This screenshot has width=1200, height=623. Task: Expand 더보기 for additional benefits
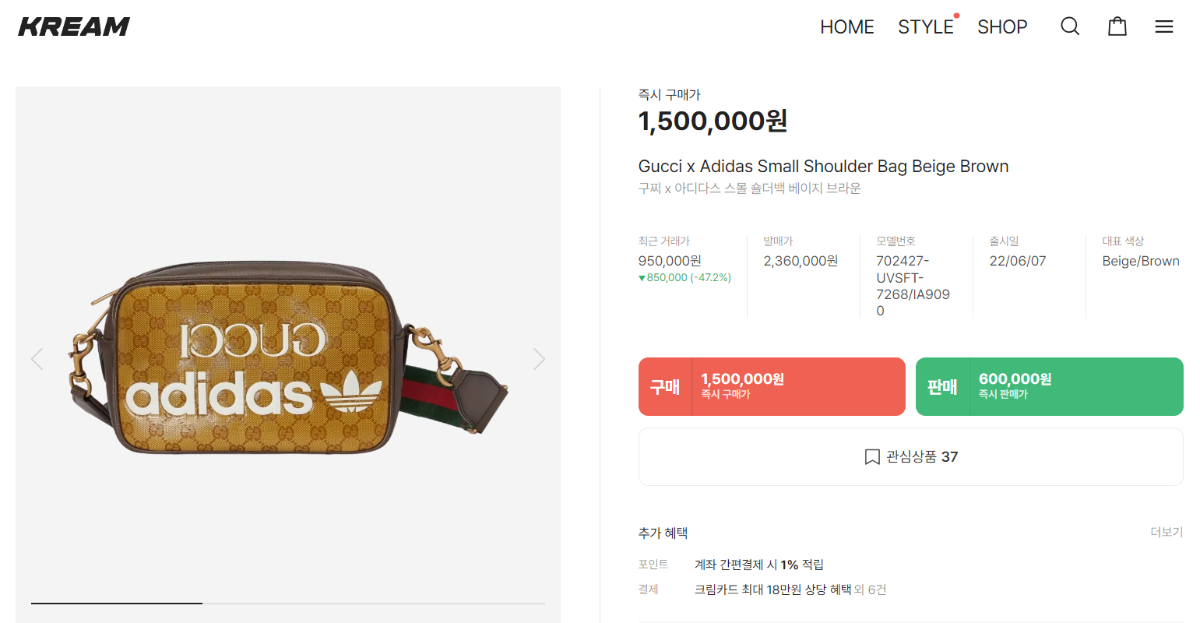(1166, 533)
